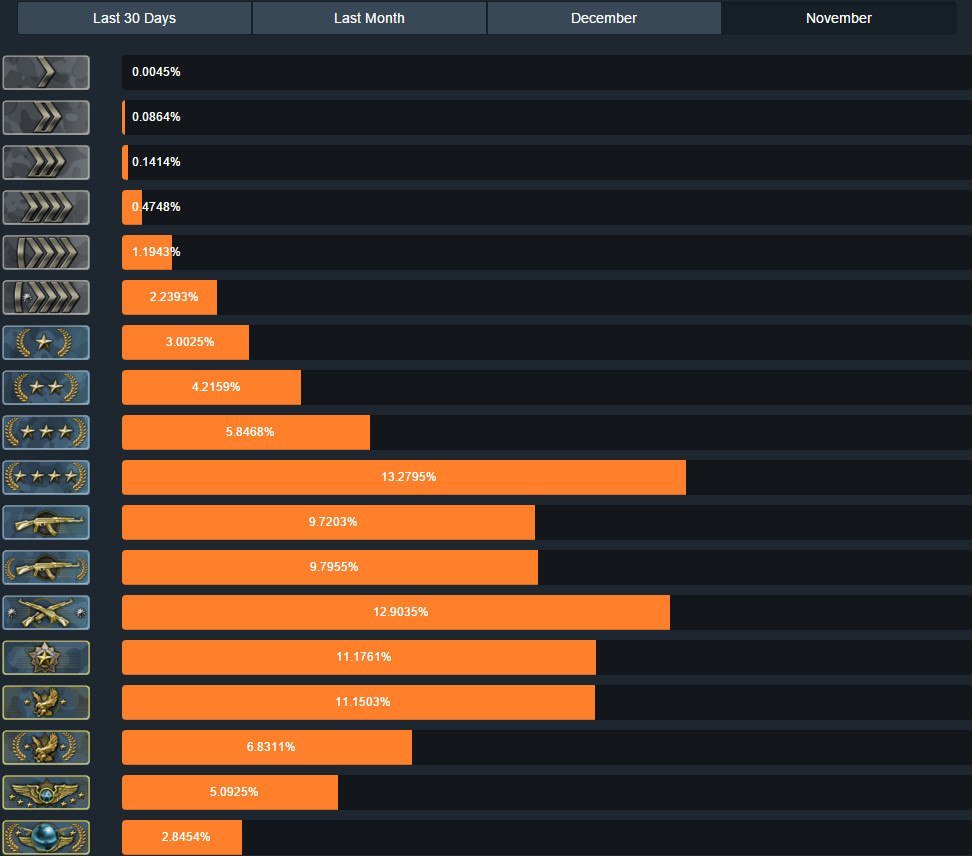
Task: Click the 5.8468% value
Action: 250,431
